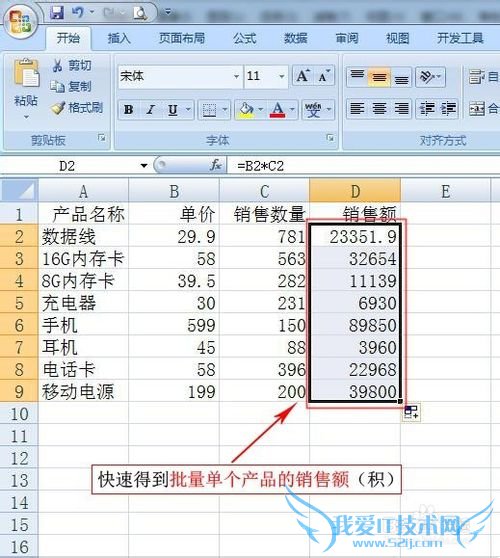The width and height of the screenshot is (500, 558).
Task: Open the Auto Fill Options icon
Action: click(x=411, y=413)
